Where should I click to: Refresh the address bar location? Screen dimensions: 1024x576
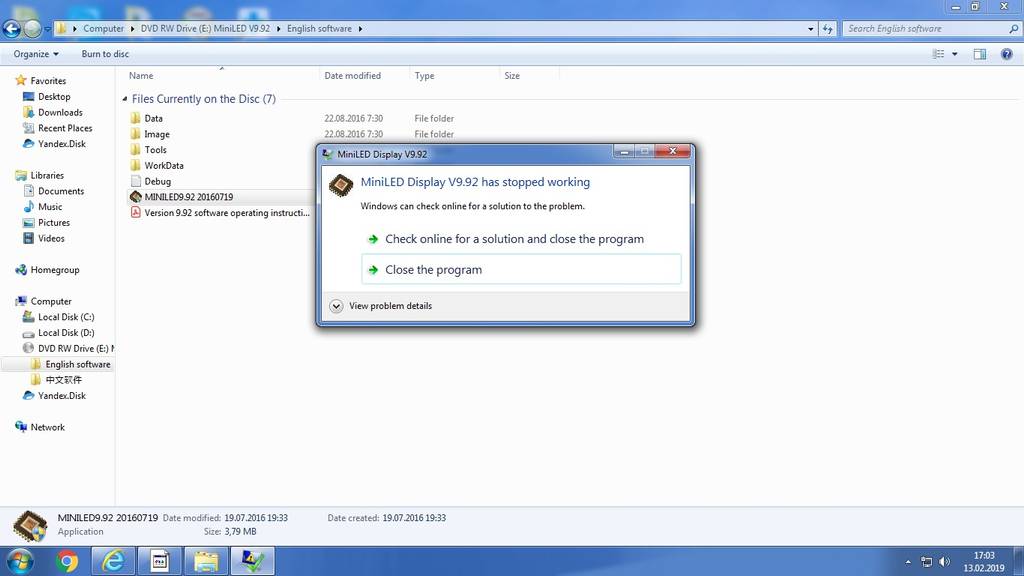pos(827,29)
